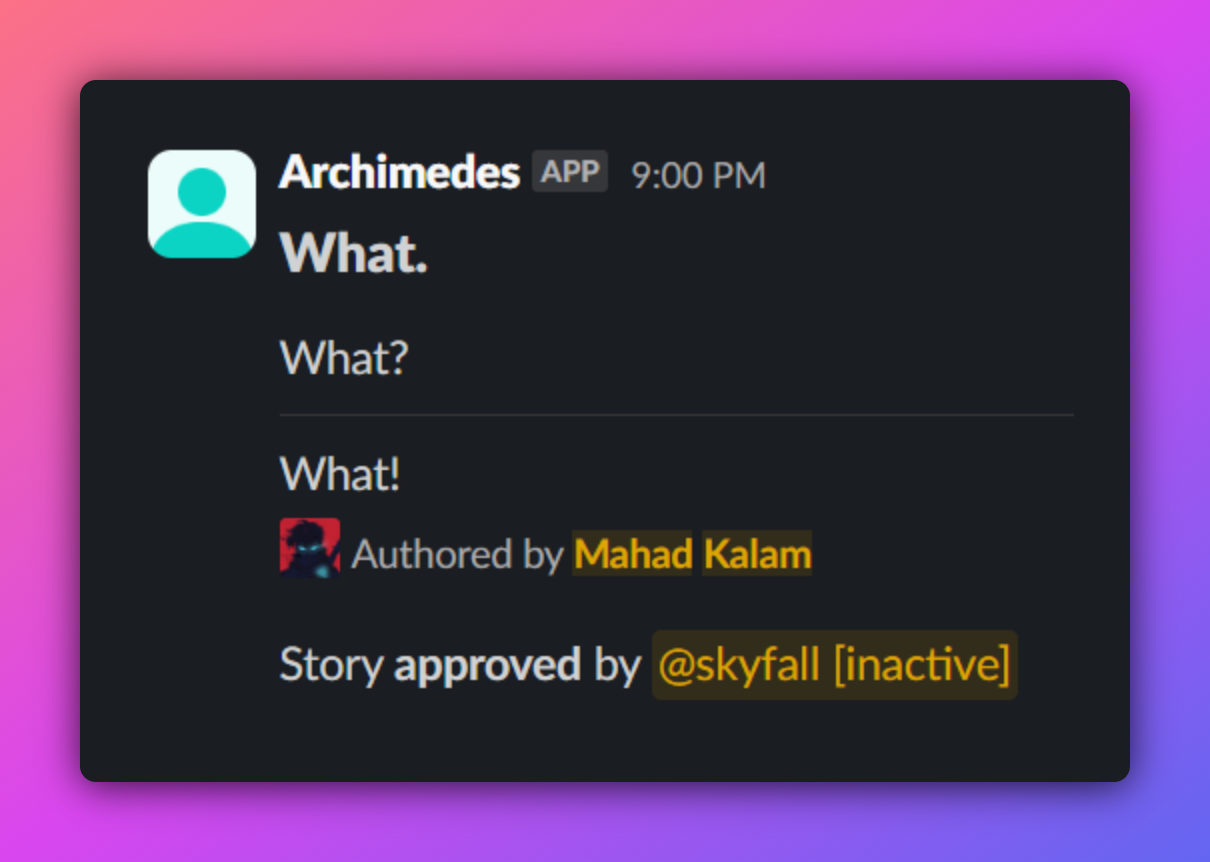Open the highlighted 'Mahad' mention
The image size is (1210, 862).
[x=632, y=554]
